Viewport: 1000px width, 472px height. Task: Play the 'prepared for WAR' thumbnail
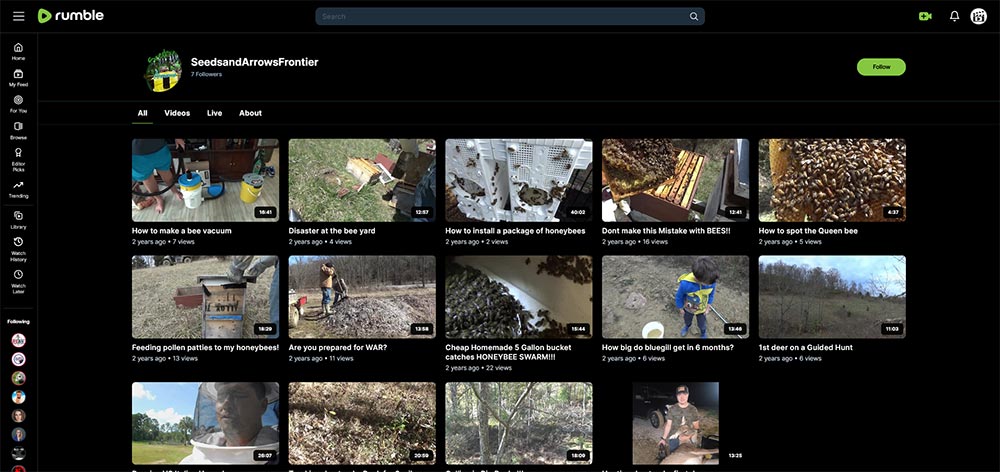pos(362,297)
